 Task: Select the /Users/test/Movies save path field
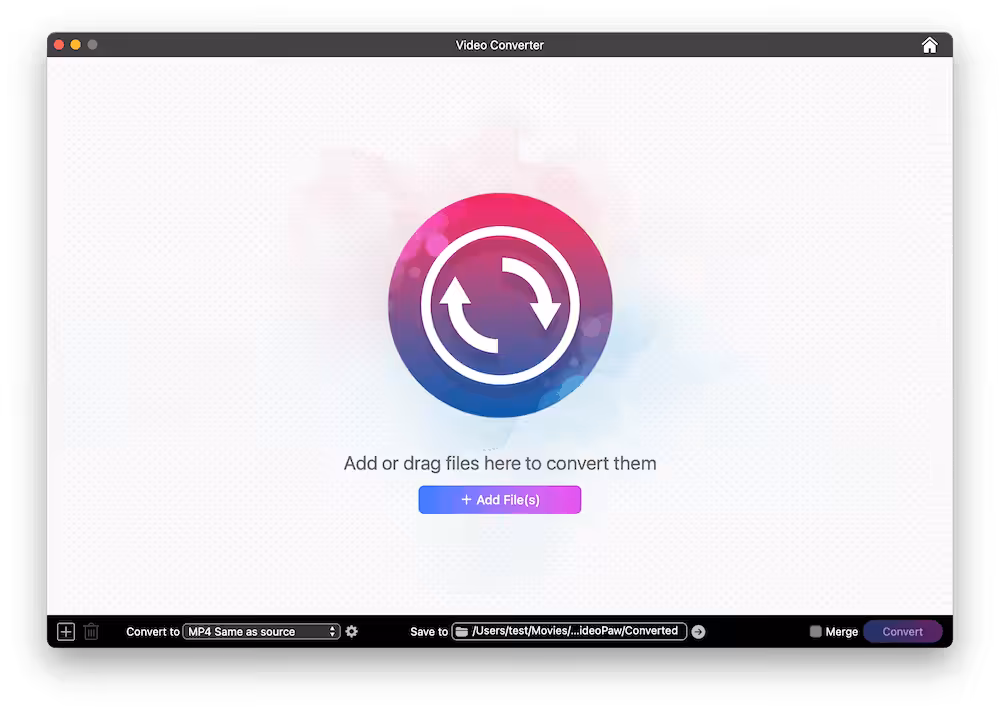[569, 631]
